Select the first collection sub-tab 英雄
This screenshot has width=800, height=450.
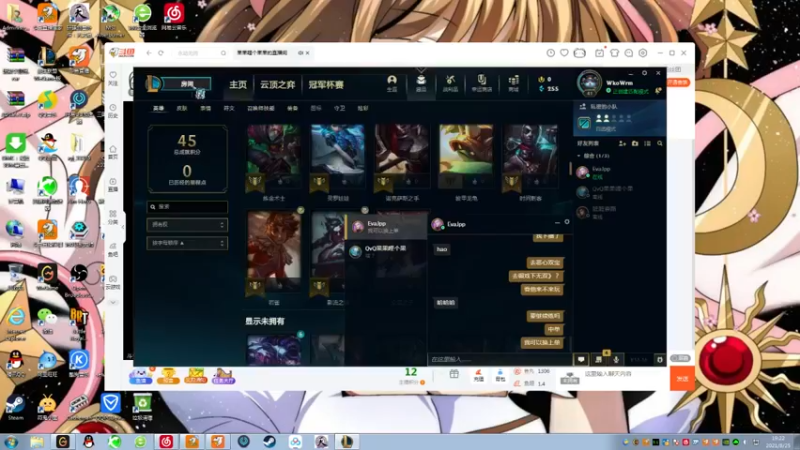coord(159,108)
